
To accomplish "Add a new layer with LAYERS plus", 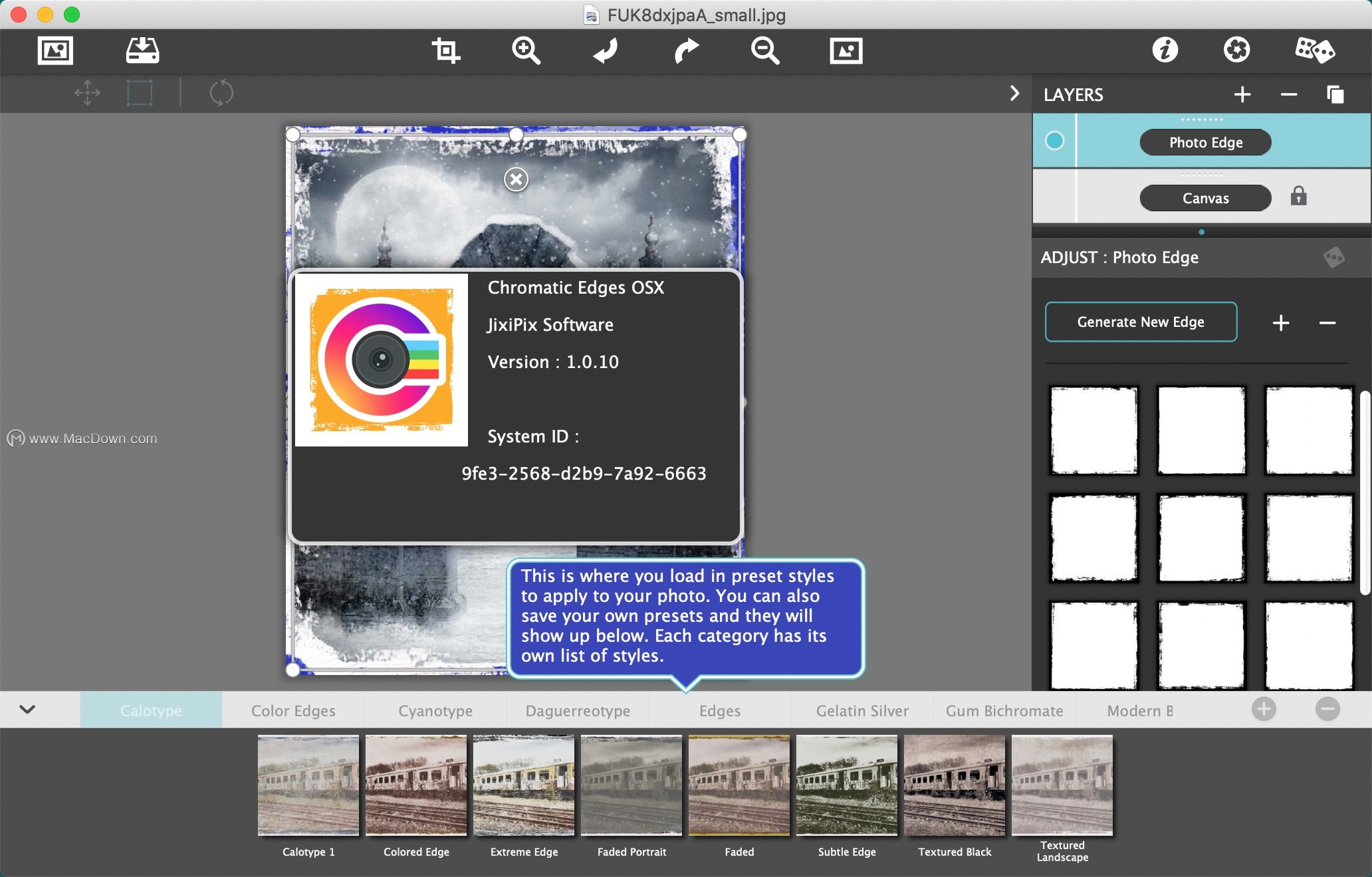I will (x=1242, y=94).
